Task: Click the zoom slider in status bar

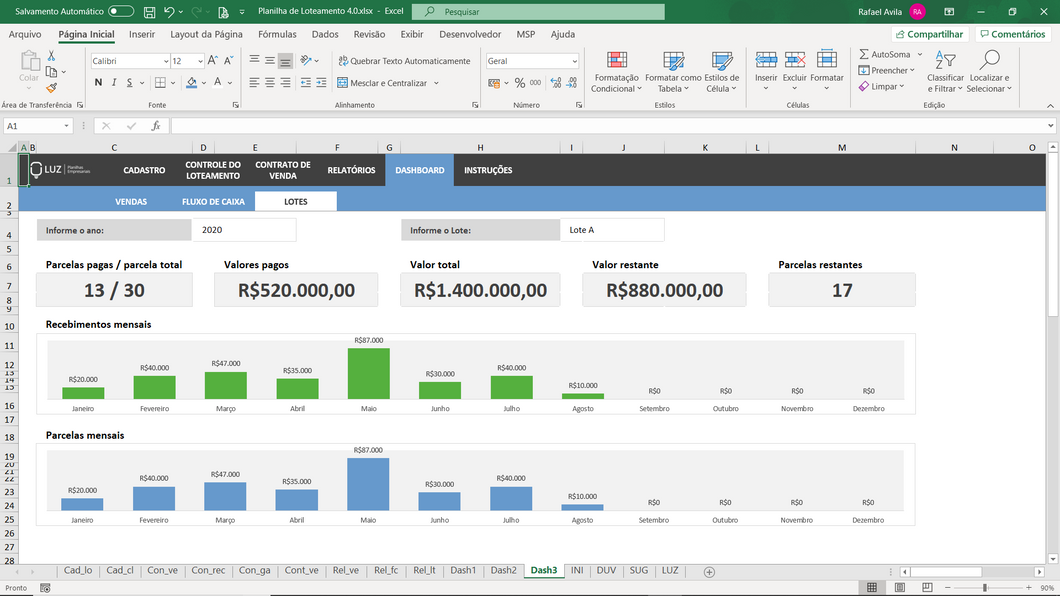Action: 985,587
